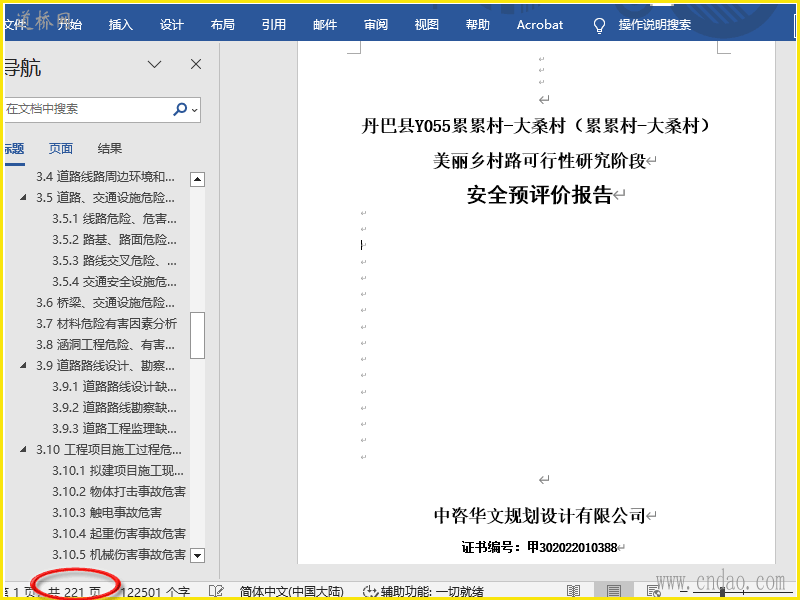Click the proofing check icon in status bar
Image resolution: width=800 pixels, height=600 pixels.
point(216,591)
